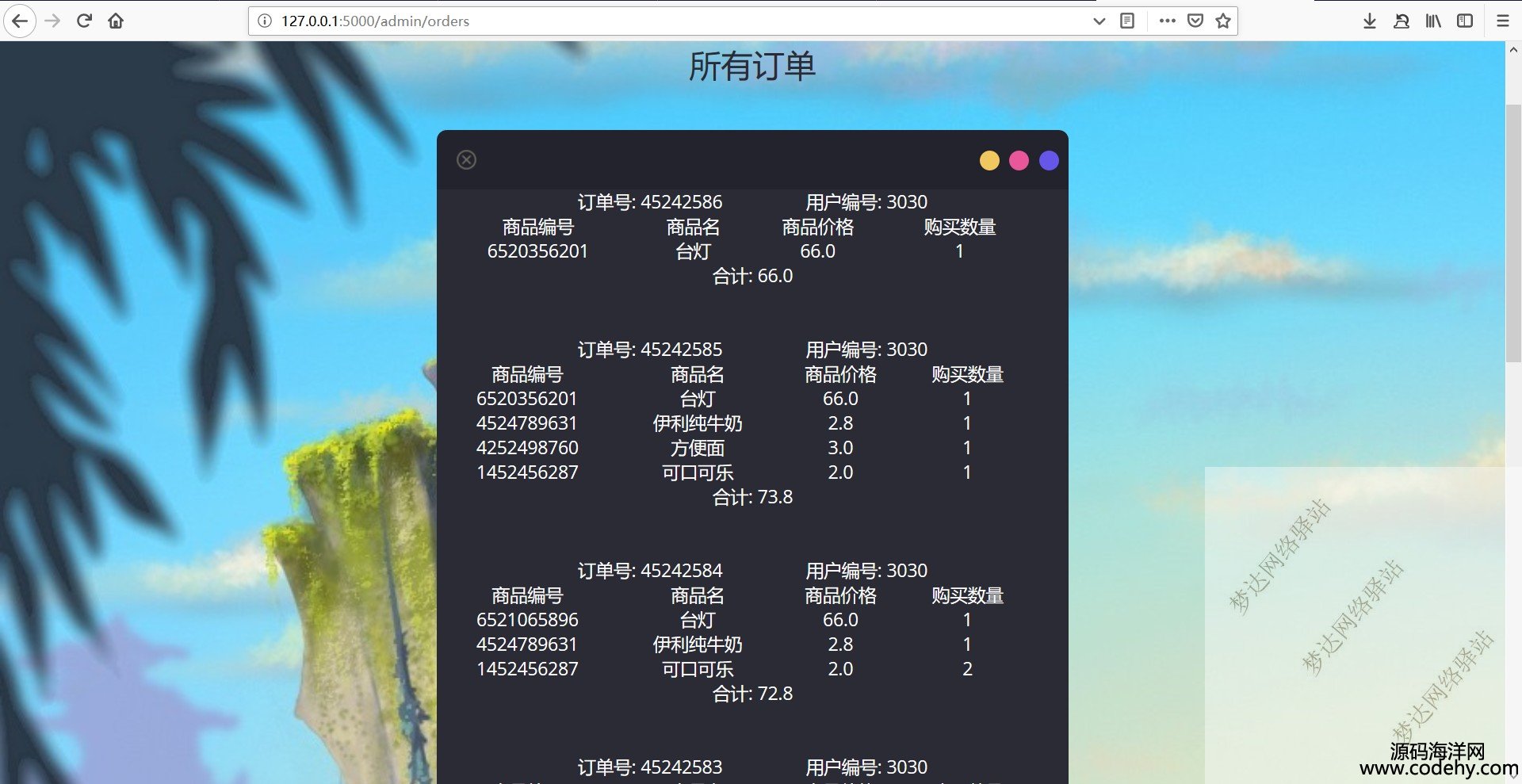Image resolution: width=1522 pixels, height=784 pixels.
Task: Click code 4524789631 in order 45242585
Action: tap(527, 423)
